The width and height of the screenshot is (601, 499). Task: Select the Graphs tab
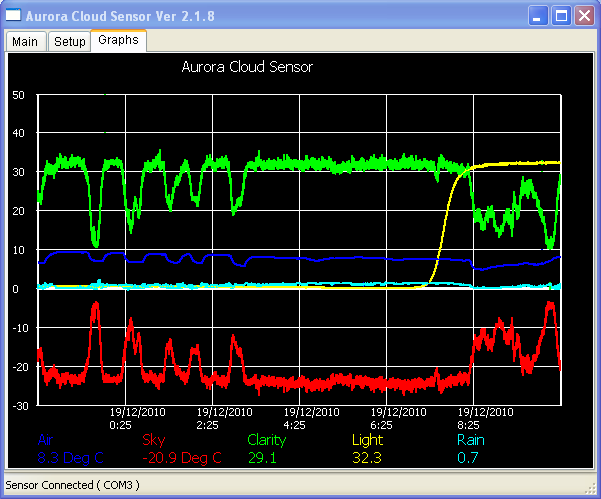coord(118,41)
